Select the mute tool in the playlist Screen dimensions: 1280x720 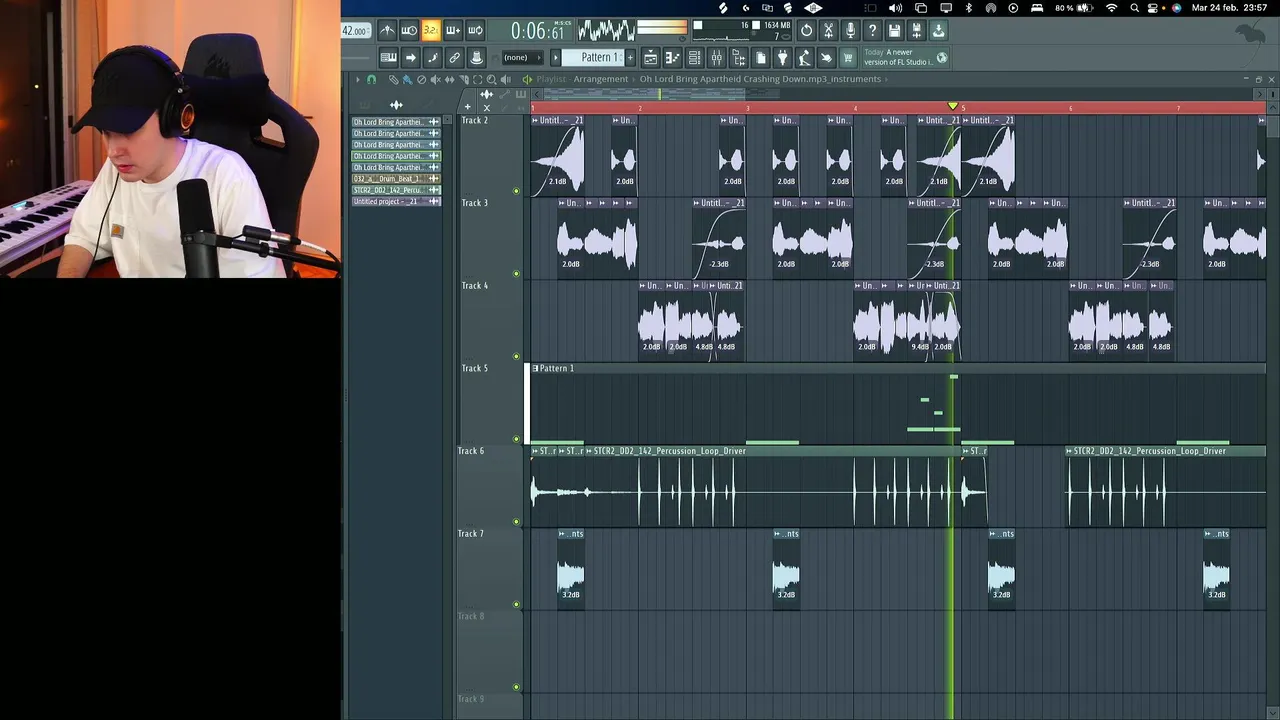[435, 79]
